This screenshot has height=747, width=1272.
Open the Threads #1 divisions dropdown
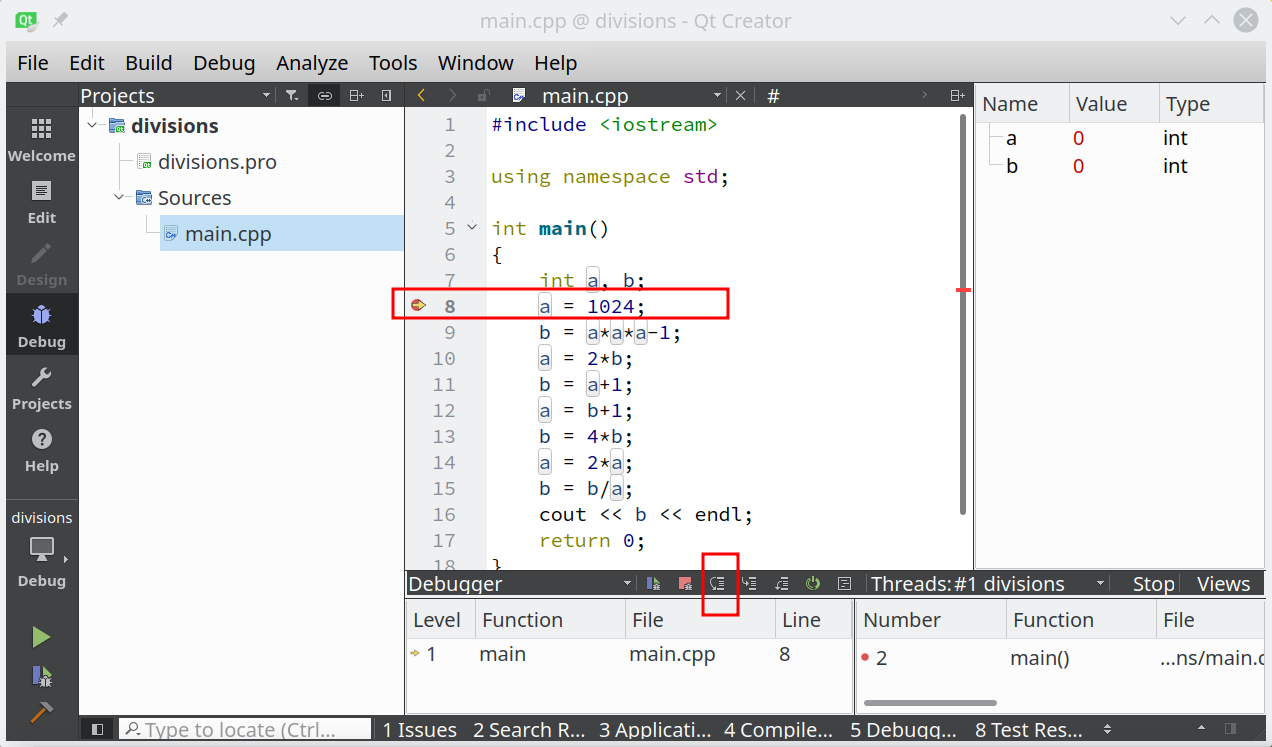click(989, 583)
